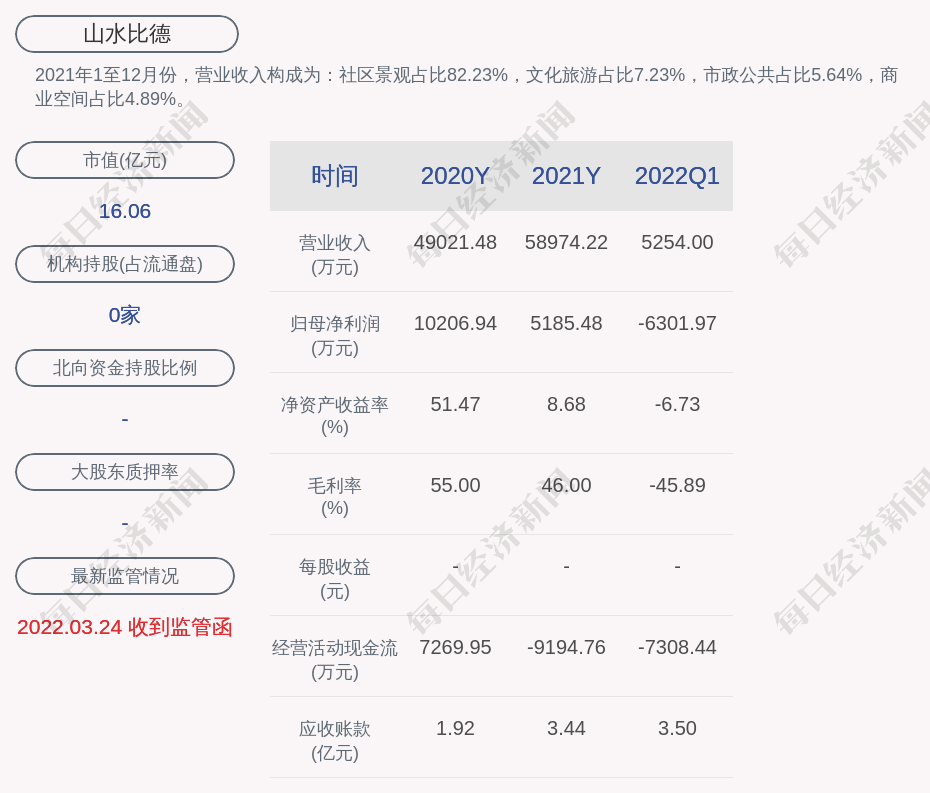Click net profit value 5185.48
Screen dimensions: 930x793
tap(566, 323)
